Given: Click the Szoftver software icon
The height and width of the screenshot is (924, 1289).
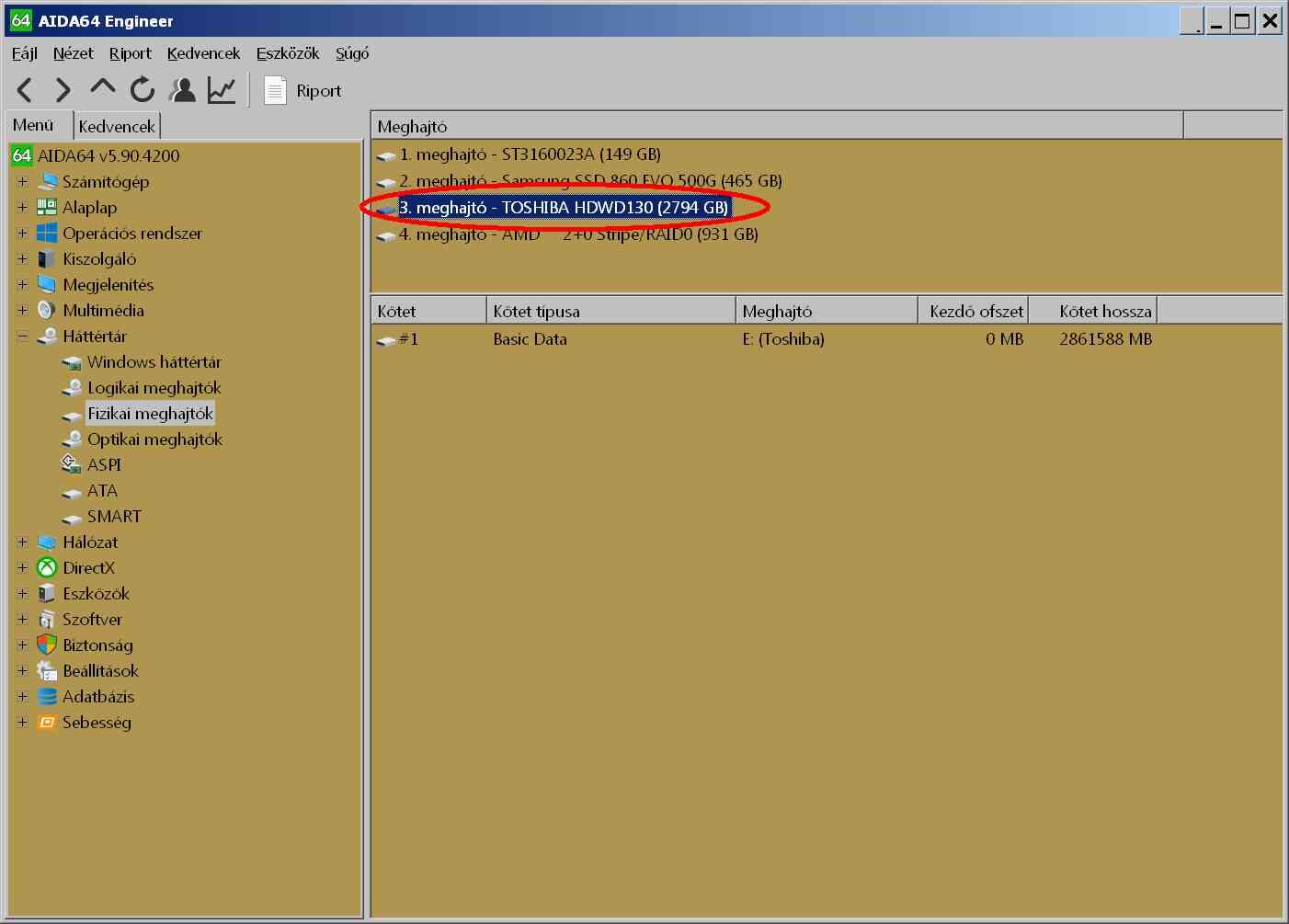Looking at the screenshot, I should 47,619.
